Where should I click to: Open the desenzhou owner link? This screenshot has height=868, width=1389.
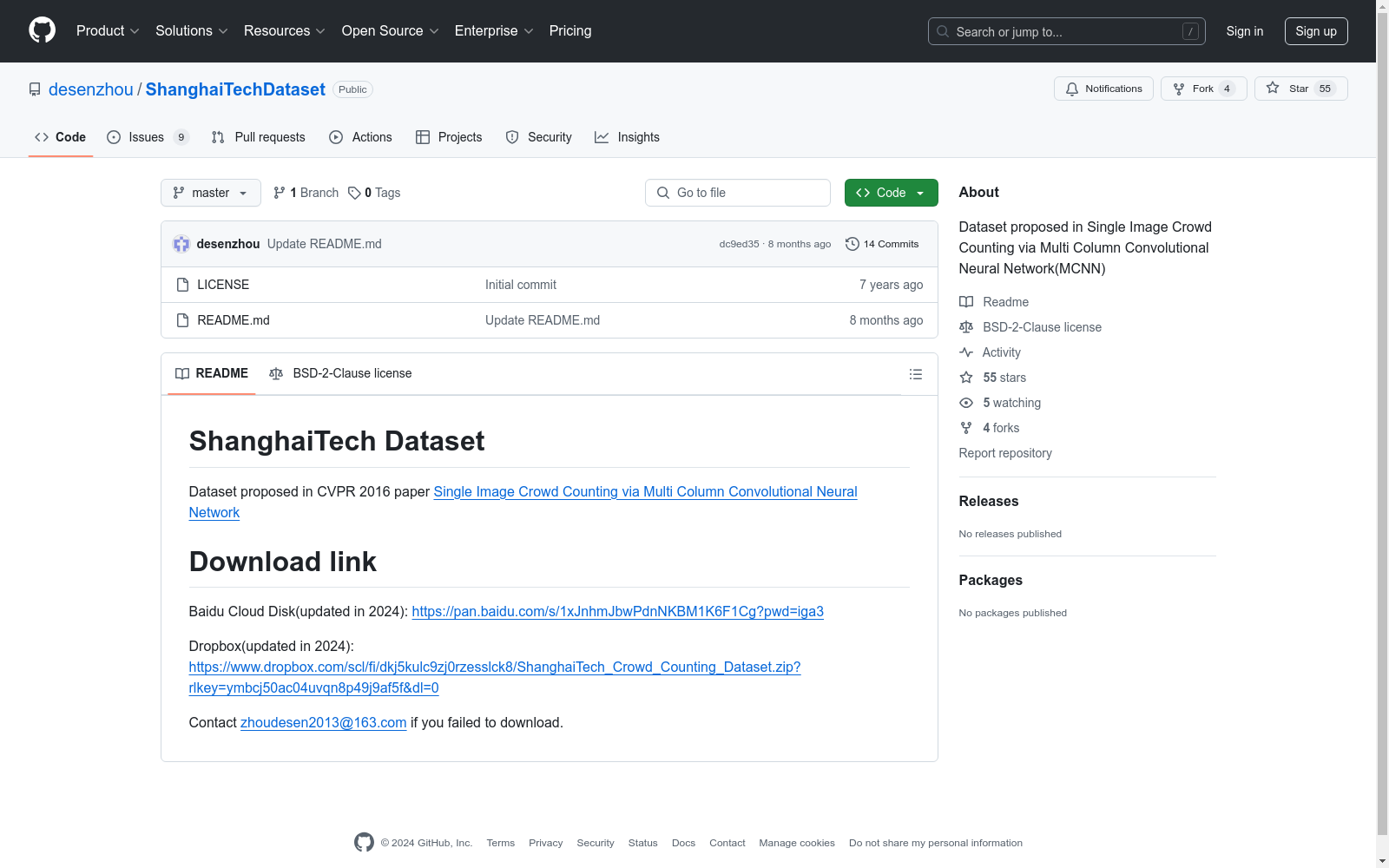coord(91,89)
